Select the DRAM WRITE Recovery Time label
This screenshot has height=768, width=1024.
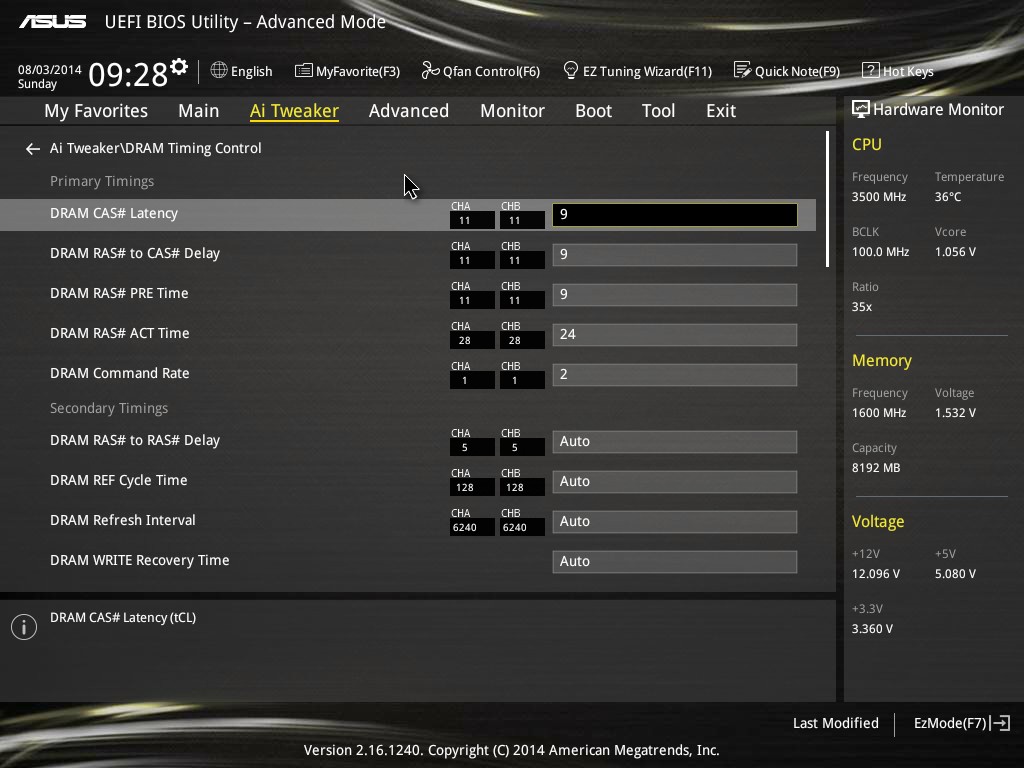(x=140, y=560)
